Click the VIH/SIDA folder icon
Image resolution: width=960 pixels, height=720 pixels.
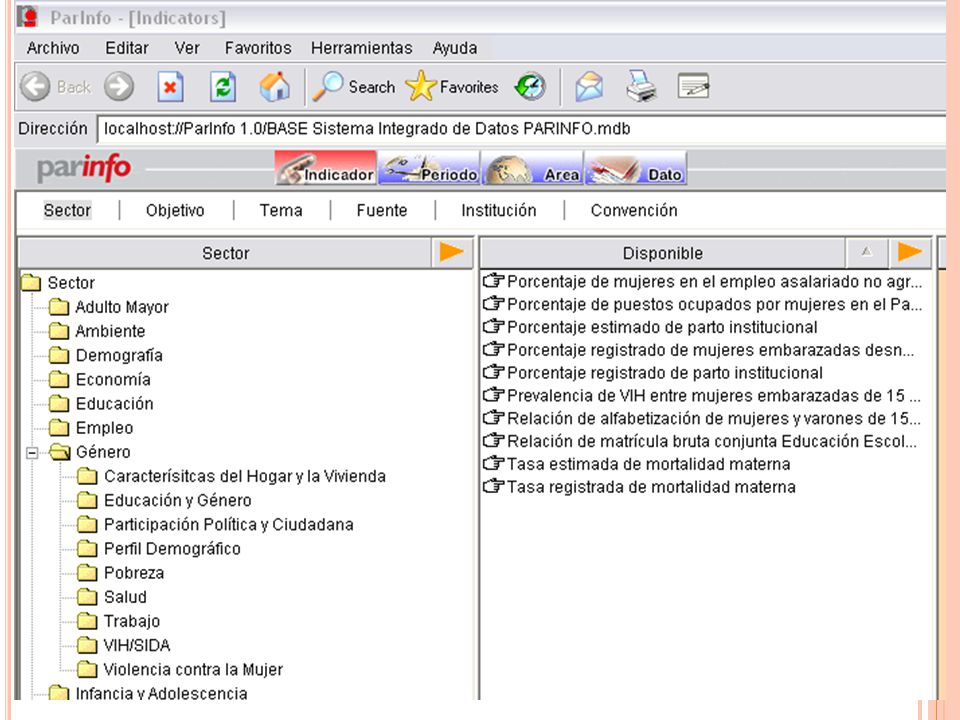[88, 645]
